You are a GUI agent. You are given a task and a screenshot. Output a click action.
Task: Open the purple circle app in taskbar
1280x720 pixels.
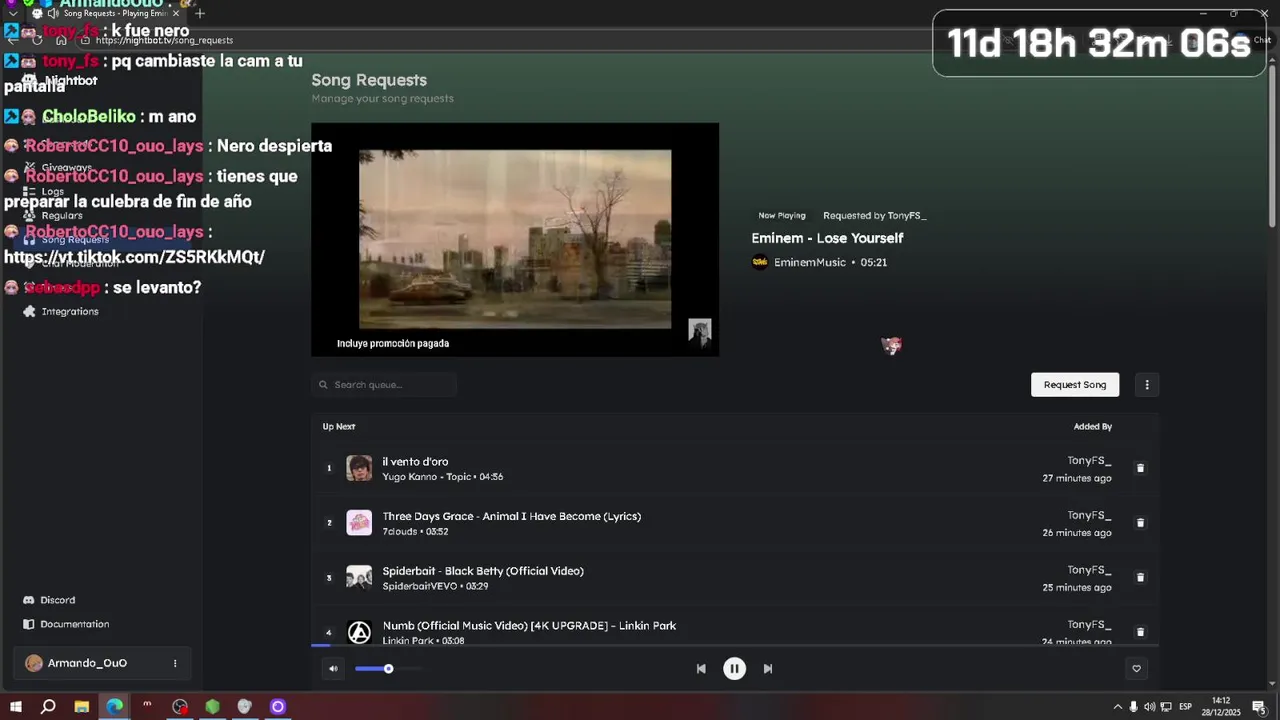278,707
